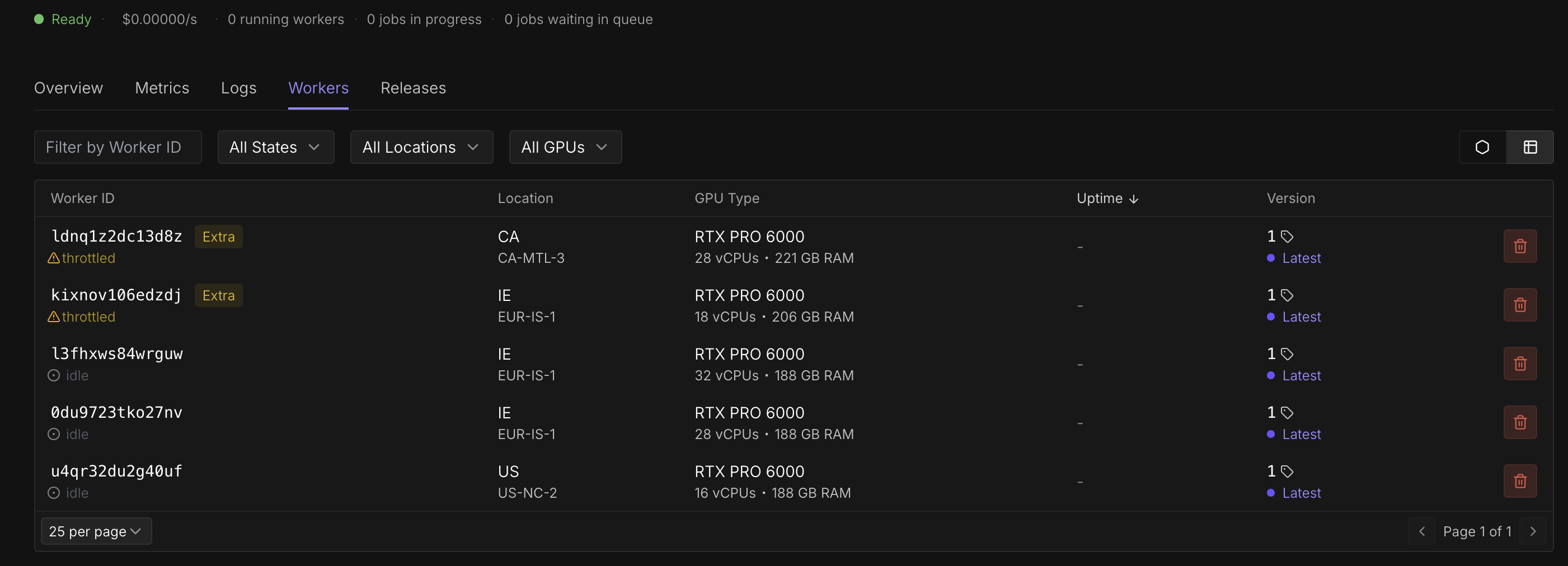Open worker ldnq1z2dc13d8z

tap(117, 237)
